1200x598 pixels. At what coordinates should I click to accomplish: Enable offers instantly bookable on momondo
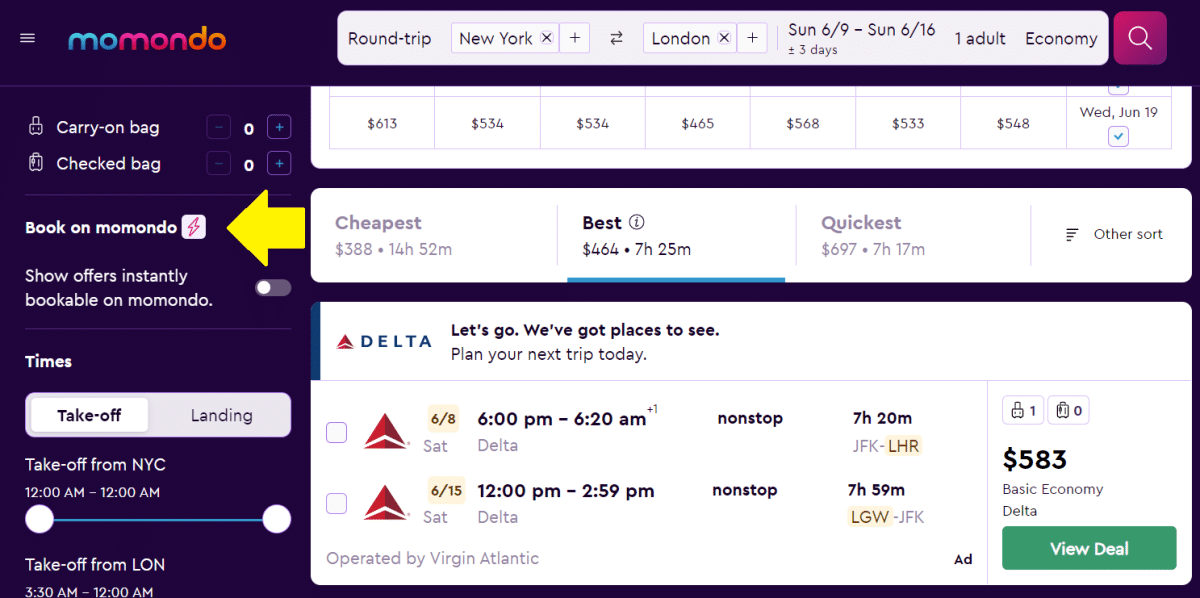click(271, 287)
